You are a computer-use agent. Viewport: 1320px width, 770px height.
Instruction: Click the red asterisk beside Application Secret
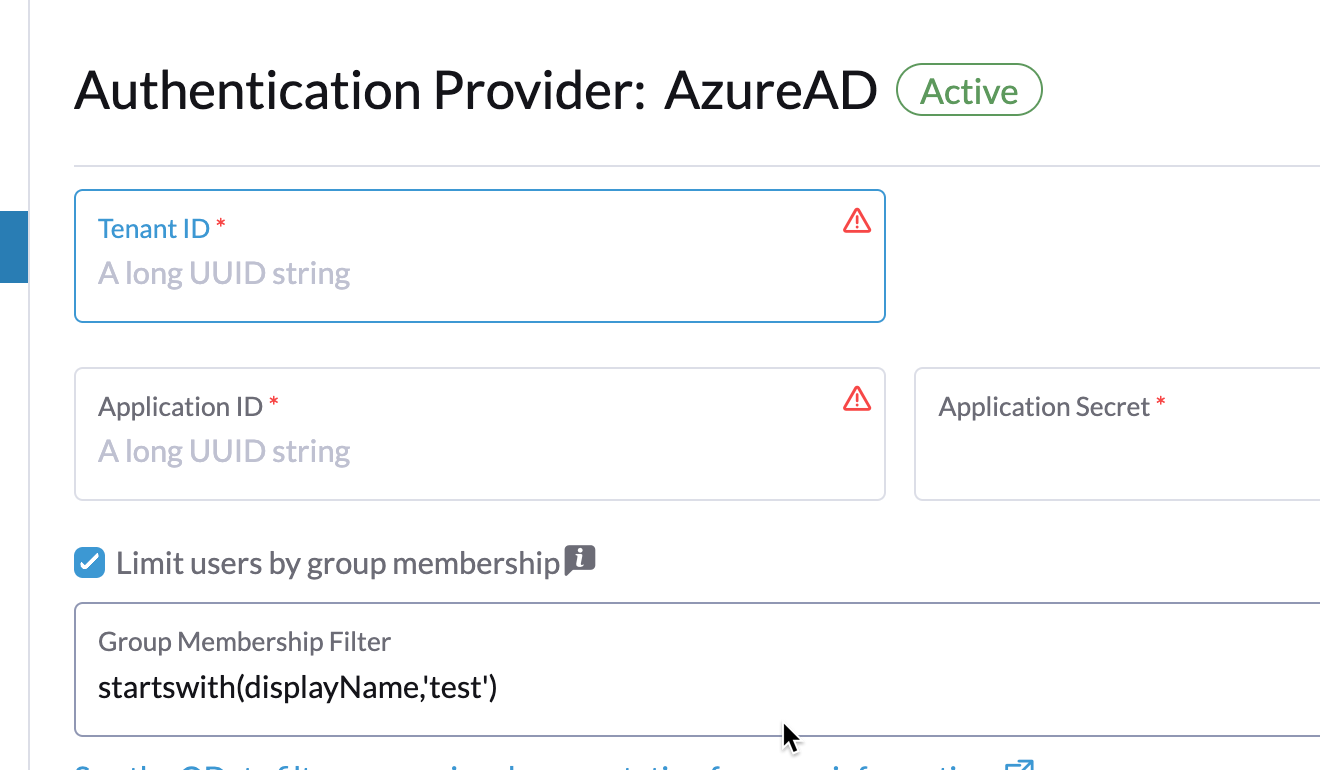[x=1160, y=404]
